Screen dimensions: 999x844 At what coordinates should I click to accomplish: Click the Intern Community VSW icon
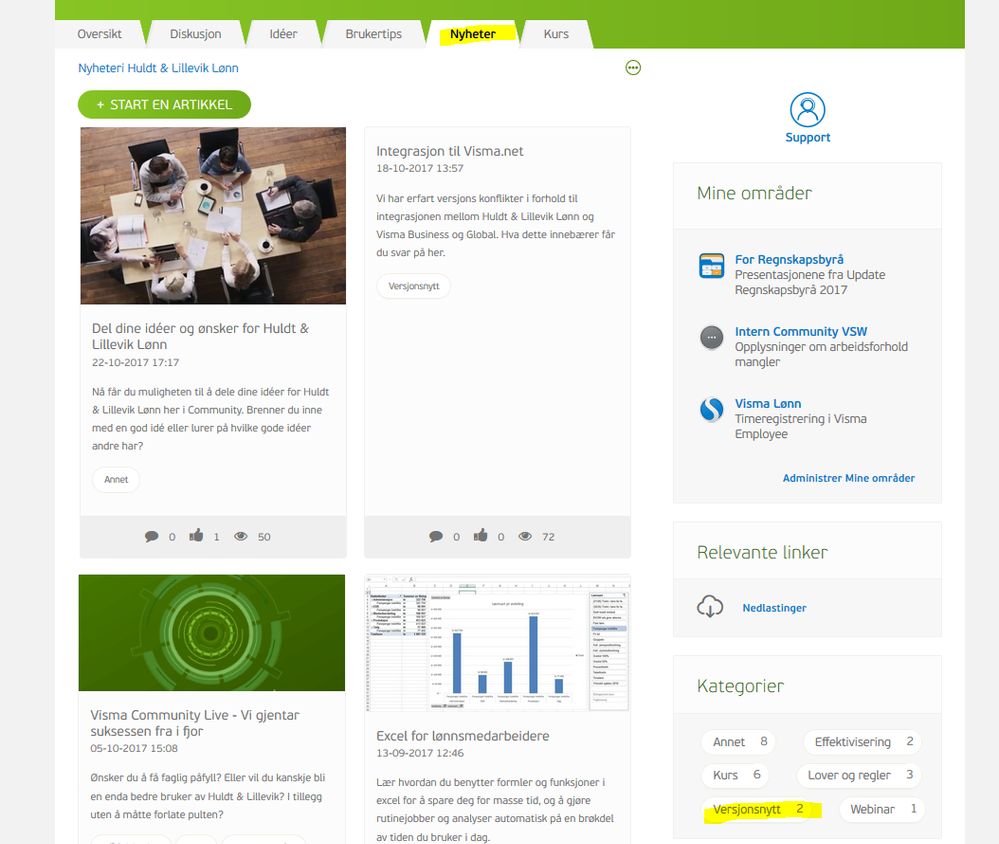pos(711,338)
